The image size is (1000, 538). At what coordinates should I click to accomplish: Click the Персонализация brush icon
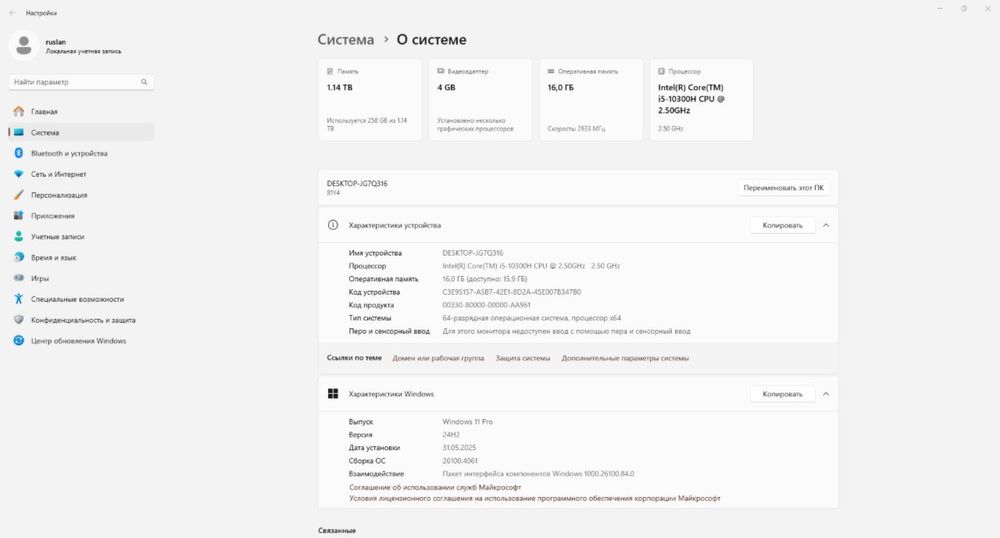point(18,195)
